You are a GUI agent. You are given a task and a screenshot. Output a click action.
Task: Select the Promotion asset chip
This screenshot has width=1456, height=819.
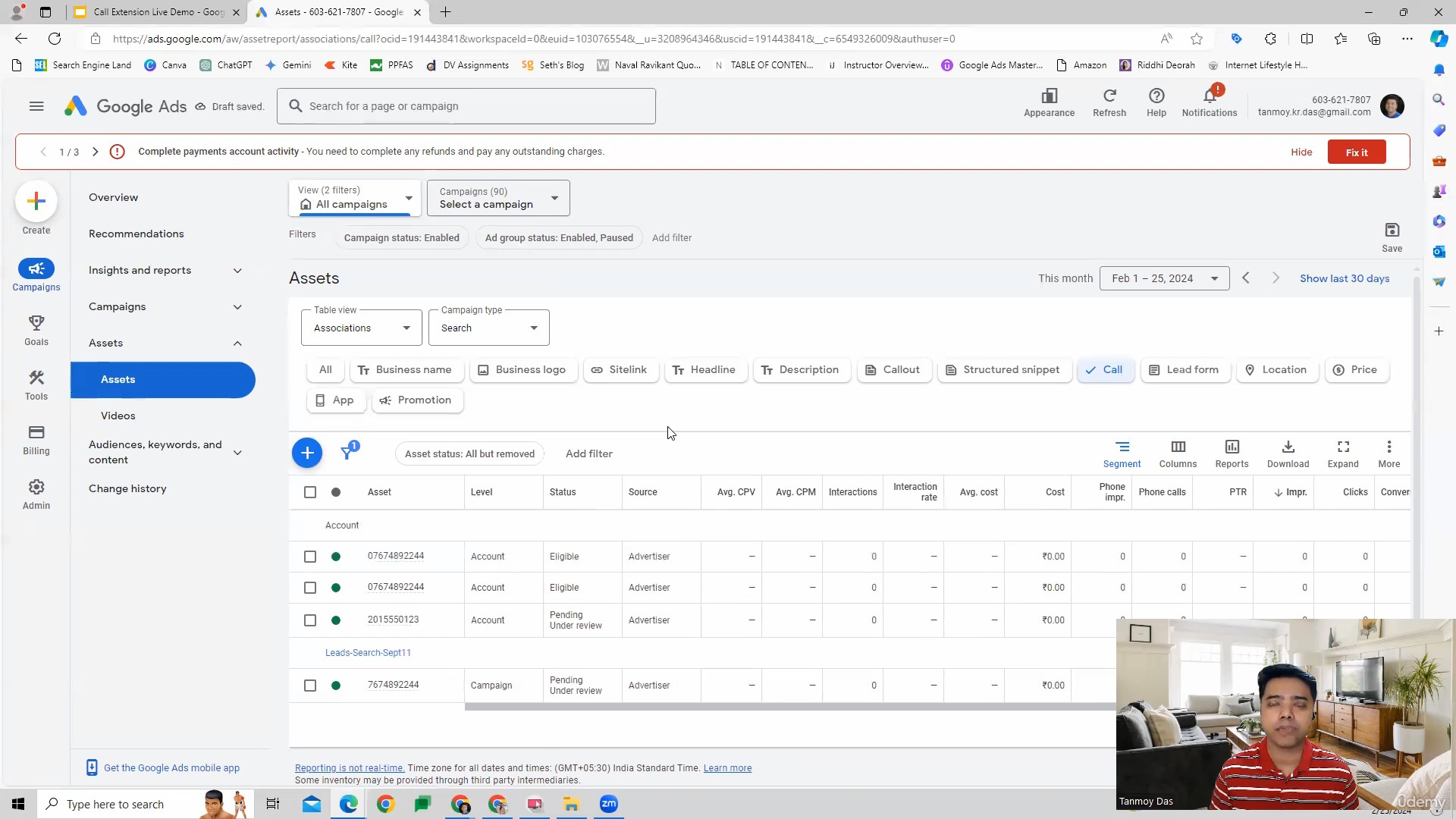coord(416,400)
